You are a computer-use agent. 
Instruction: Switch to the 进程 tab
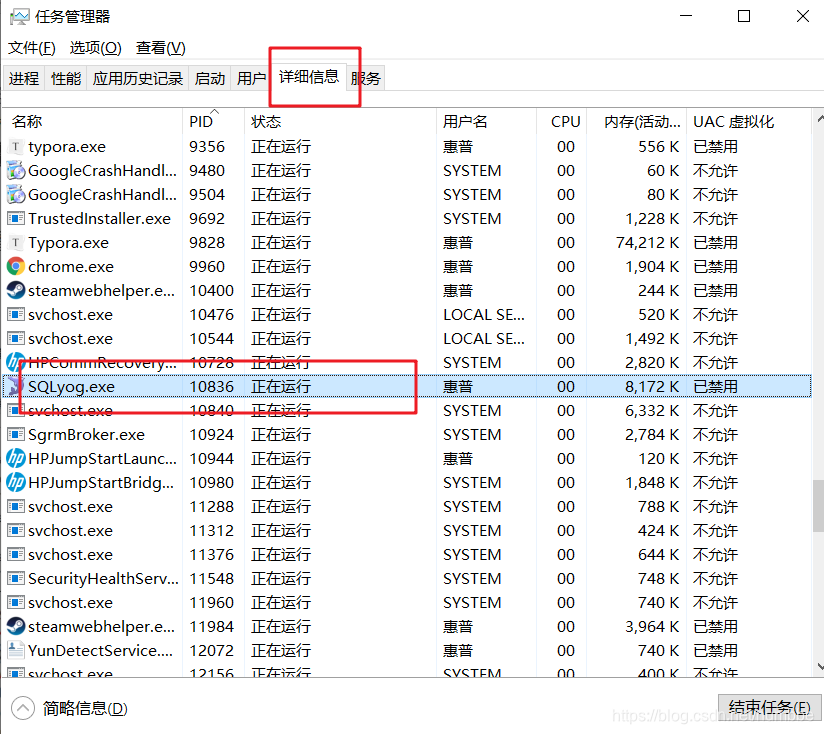coord(24,78)
